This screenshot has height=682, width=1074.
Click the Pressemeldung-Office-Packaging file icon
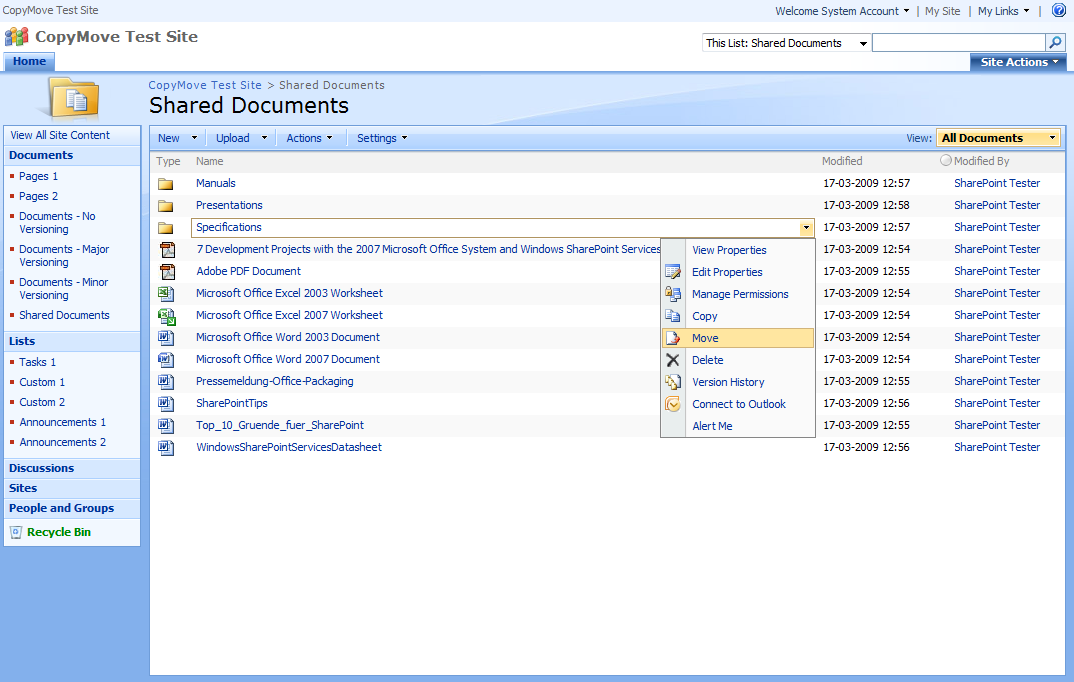coord(166,381)
